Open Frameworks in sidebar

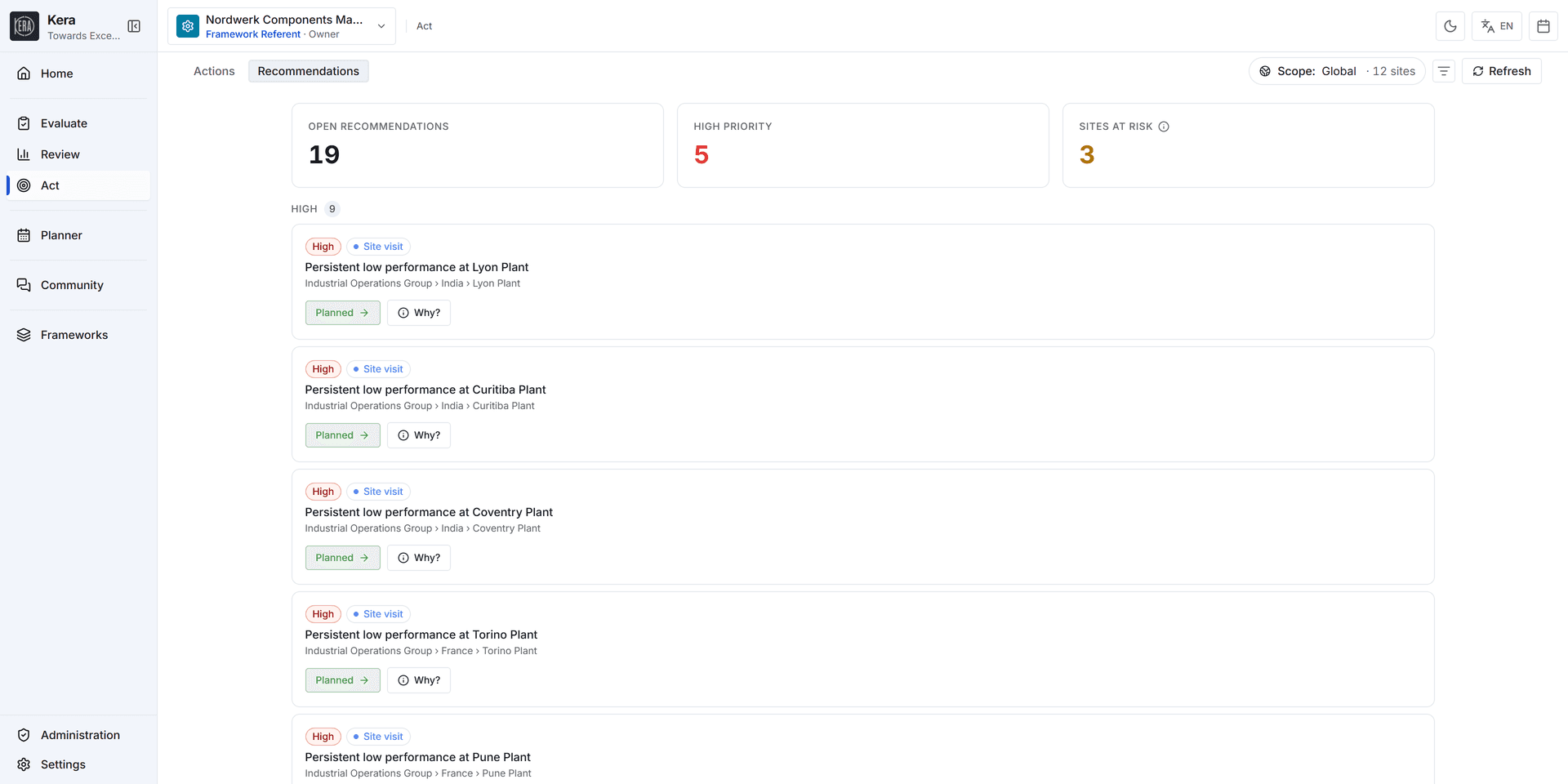pos(78,335)
